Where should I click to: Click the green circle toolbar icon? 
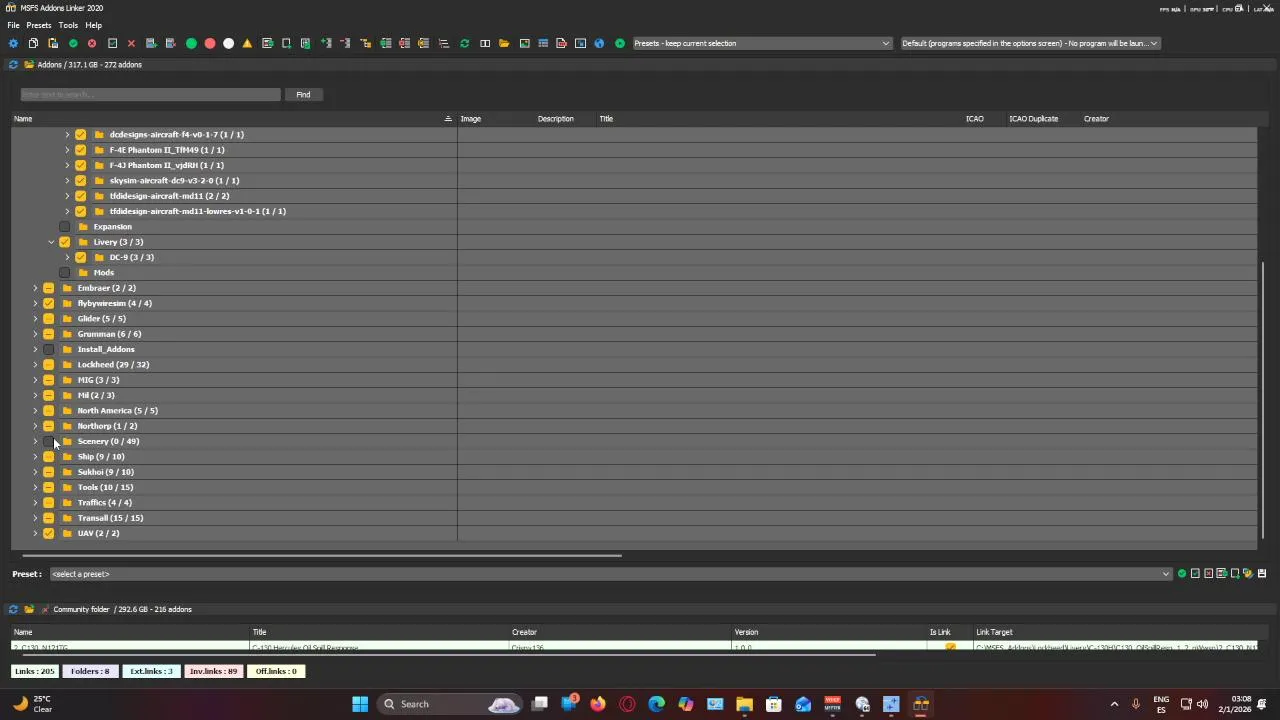click(191, 43)
